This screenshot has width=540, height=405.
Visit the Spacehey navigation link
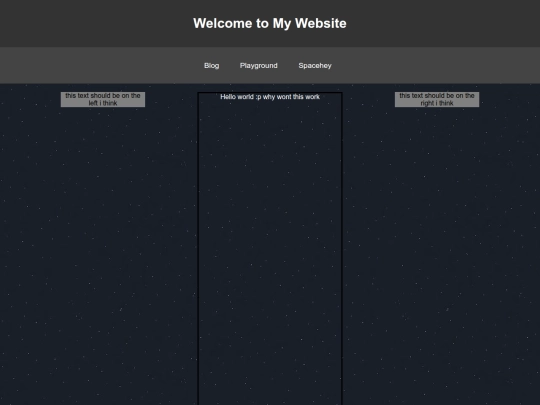(315, 65)
